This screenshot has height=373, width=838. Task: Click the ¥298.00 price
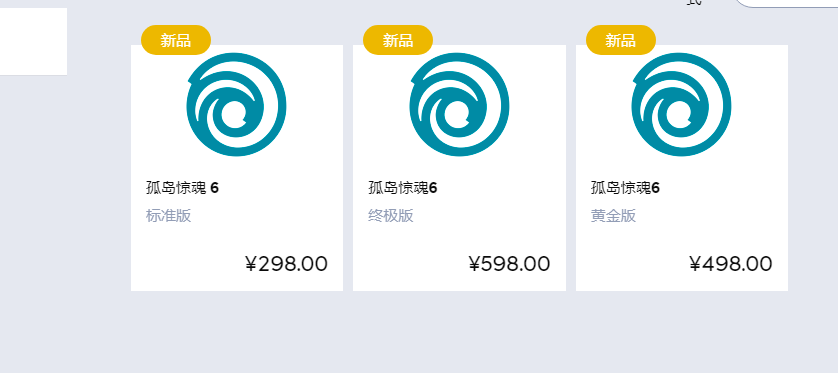[x=286, y=264]
